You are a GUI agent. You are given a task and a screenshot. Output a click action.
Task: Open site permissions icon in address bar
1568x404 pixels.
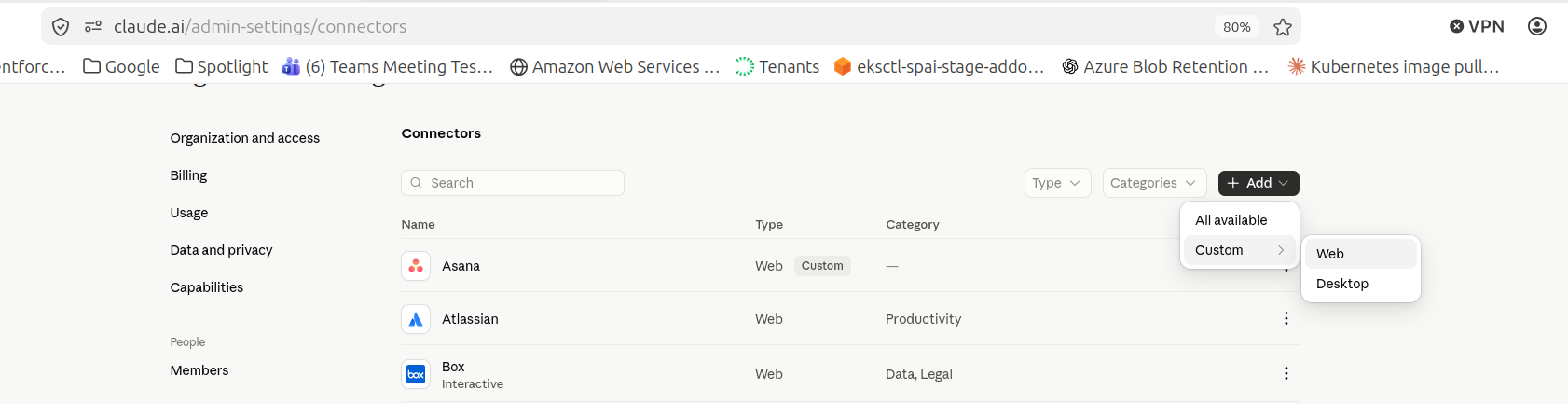point(93,27)
